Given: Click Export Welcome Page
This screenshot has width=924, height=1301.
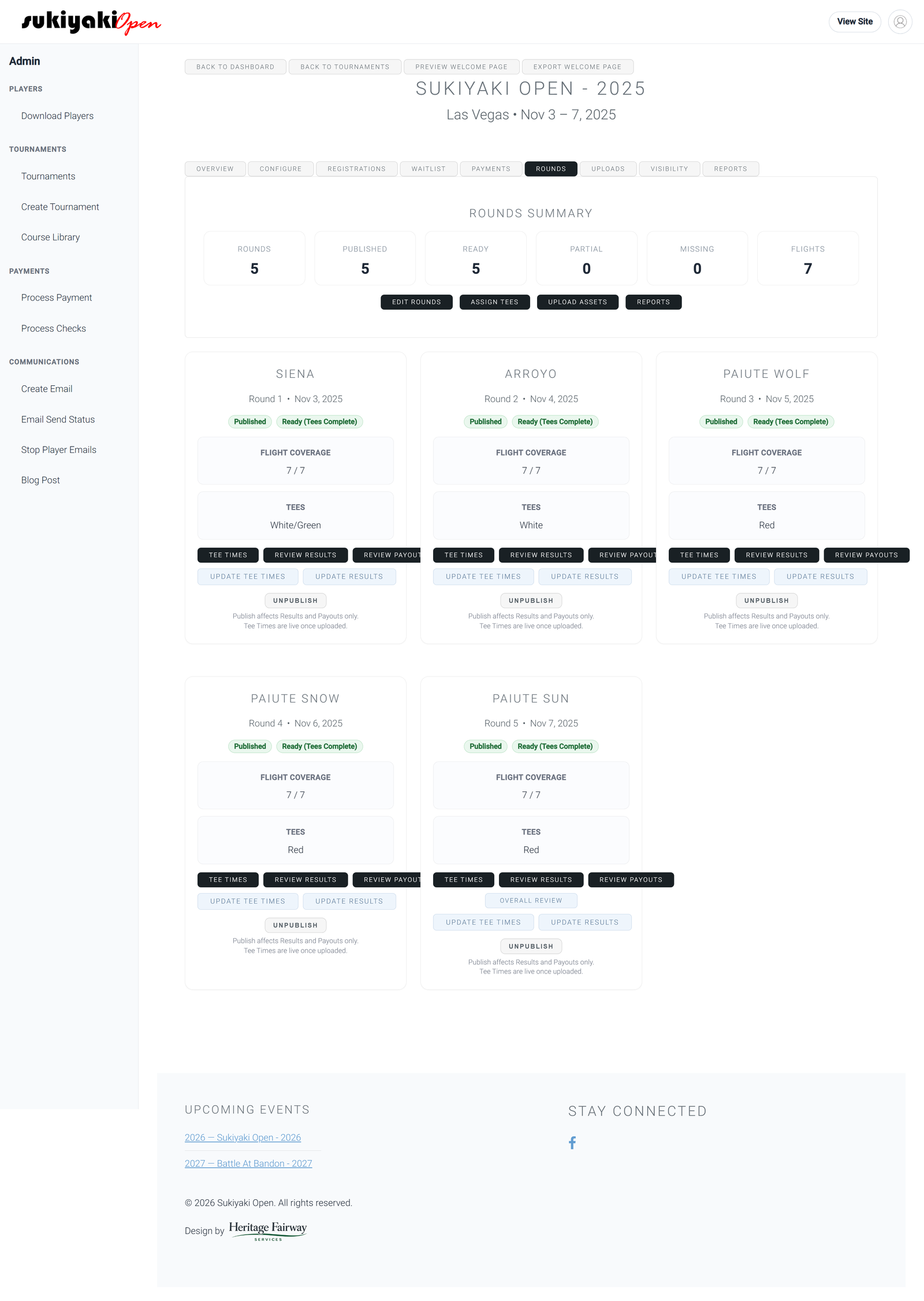Looking at the screenshot, I should click(x=577, y=67).
